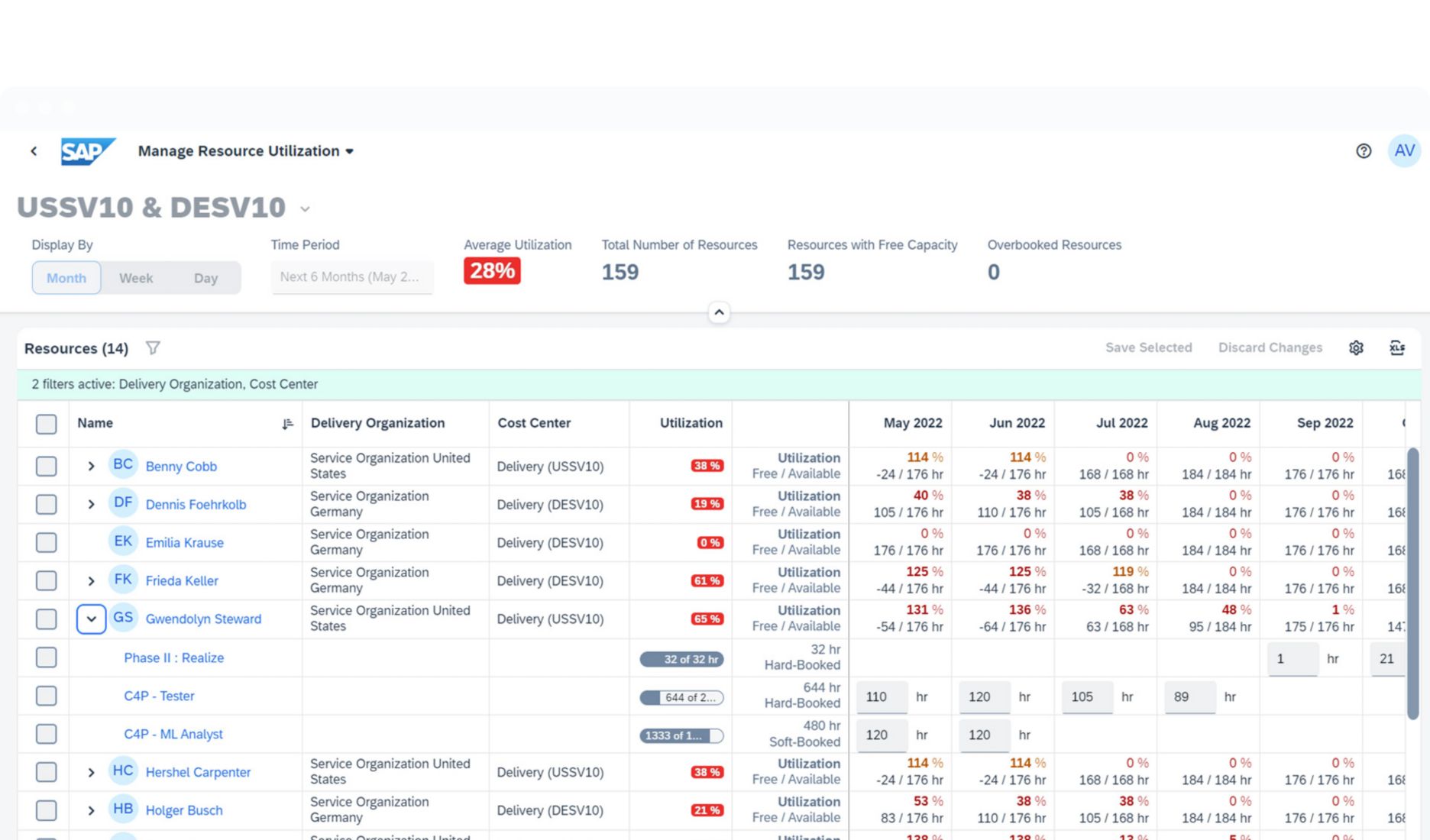
Task: Collapse the header panel with the chevron circle
Action: coord(719,312)
